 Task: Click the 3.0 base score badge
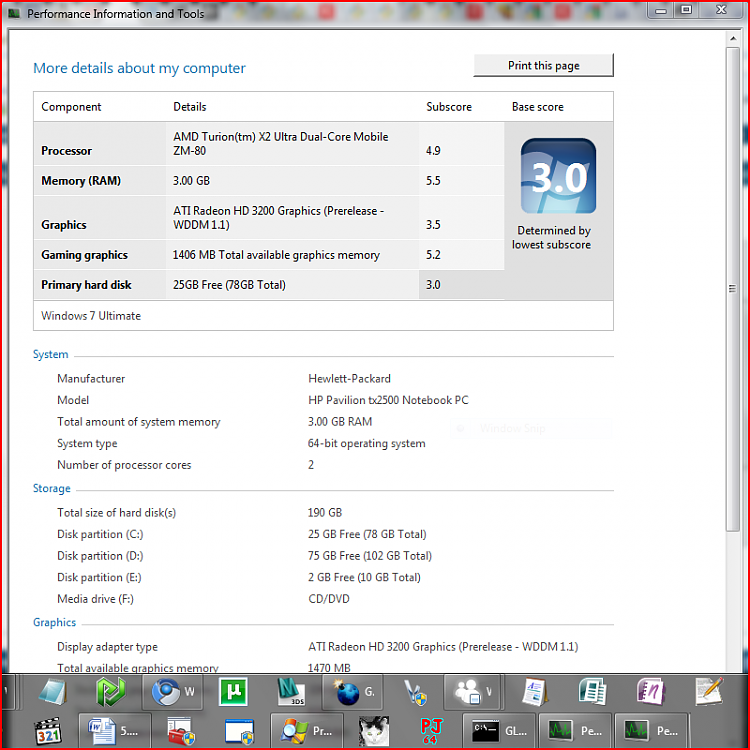pyautogui.click(x=558, y=176)
